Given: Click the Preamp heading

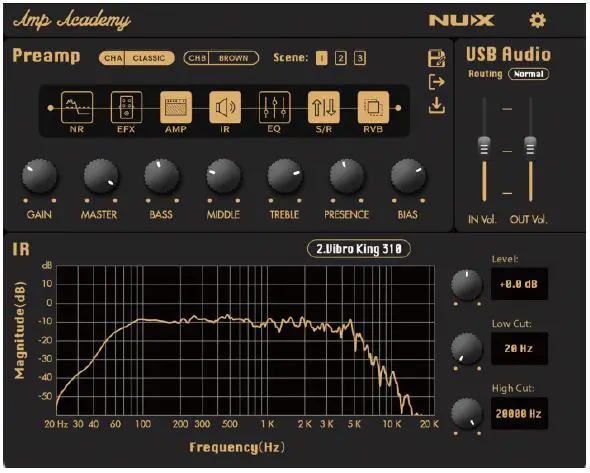Looking at the screenshot, I should point(46,56).
